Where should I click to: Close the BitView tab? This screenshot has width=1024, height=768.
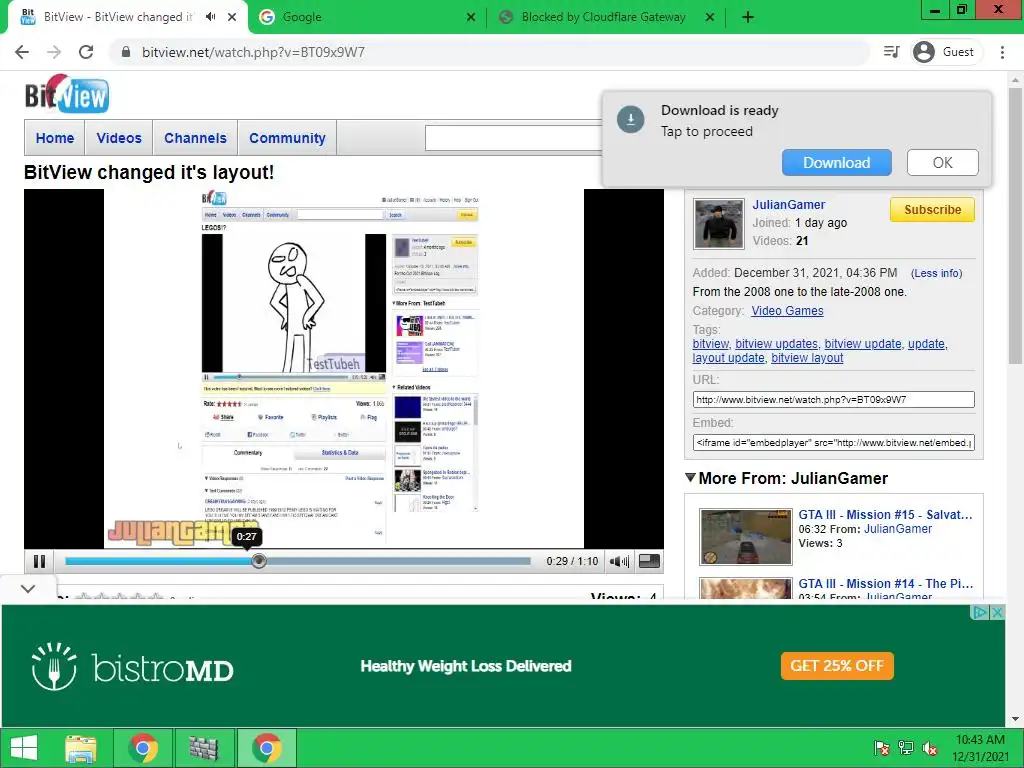coord(232,17)
